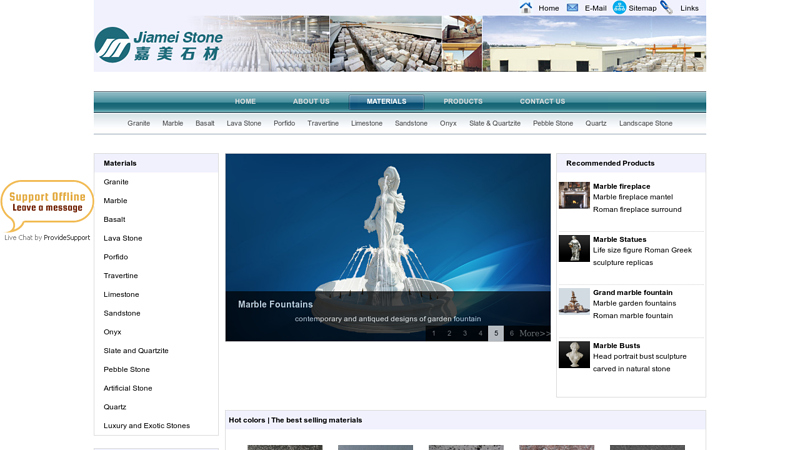Click the More>> link on the slider

(535, 334)
